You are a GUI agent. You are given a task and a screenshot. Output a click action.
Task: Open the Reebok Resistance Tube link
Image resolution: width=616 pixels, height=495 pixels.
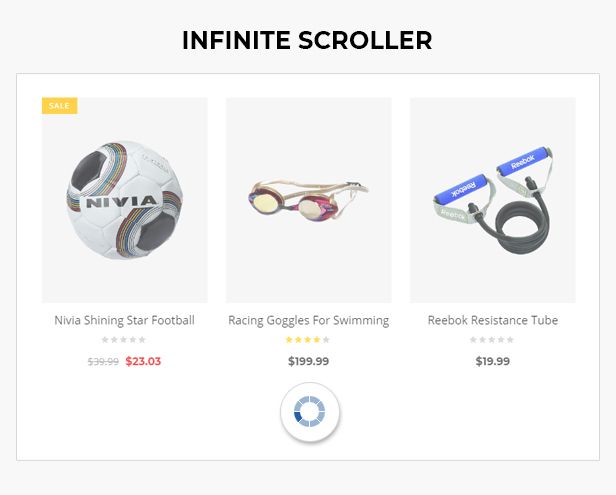pyautogui.click(x=492, y=321)
